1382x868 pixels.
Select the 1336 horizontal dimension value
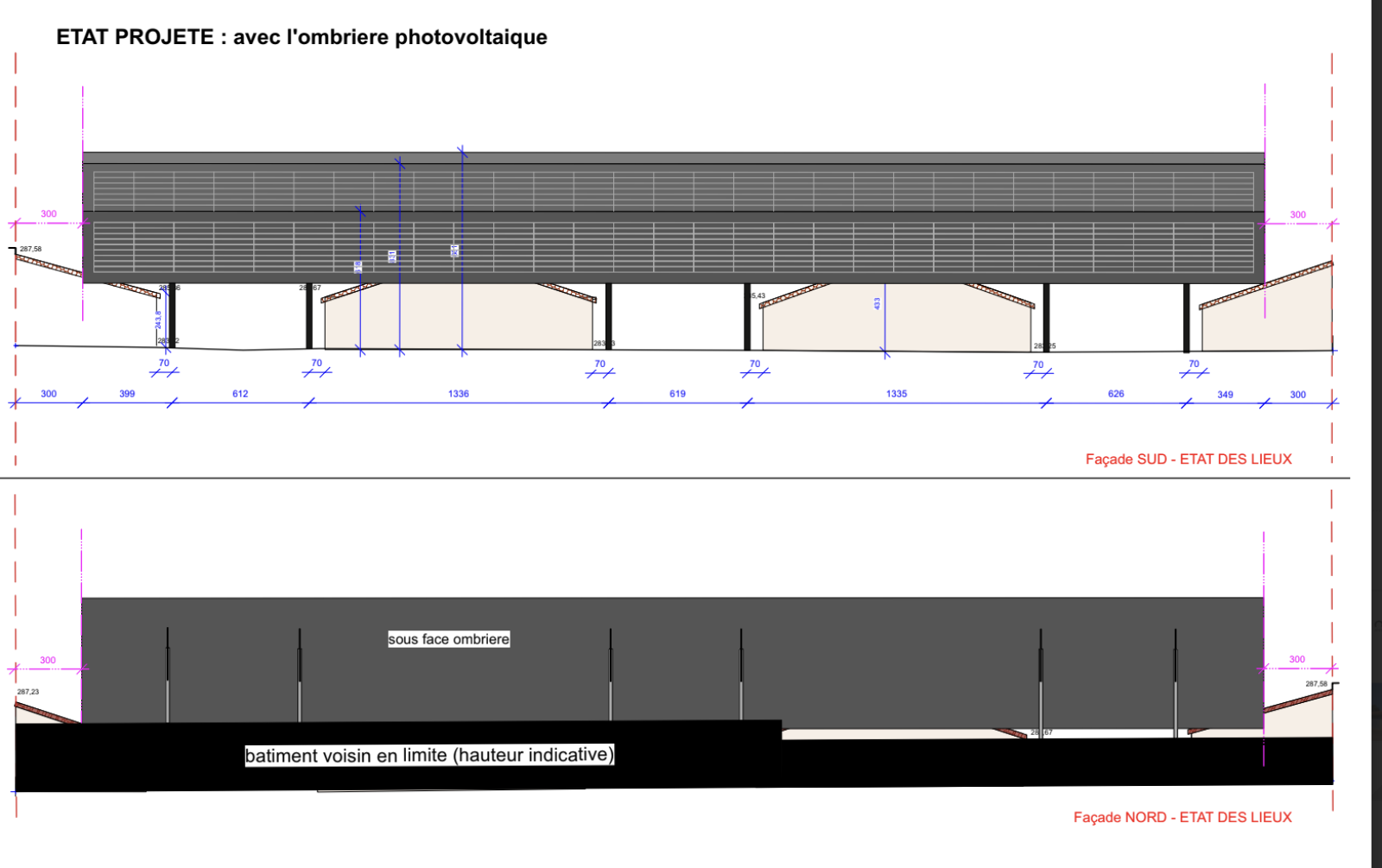pyautogui.click(x=459, y=394)
